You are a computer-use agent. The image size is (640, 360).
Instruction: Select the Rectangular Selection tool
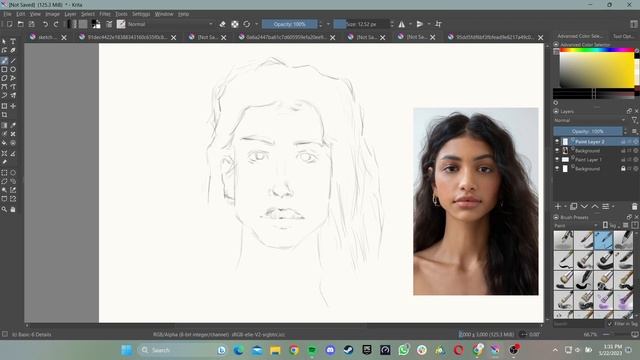coord(4,173)
